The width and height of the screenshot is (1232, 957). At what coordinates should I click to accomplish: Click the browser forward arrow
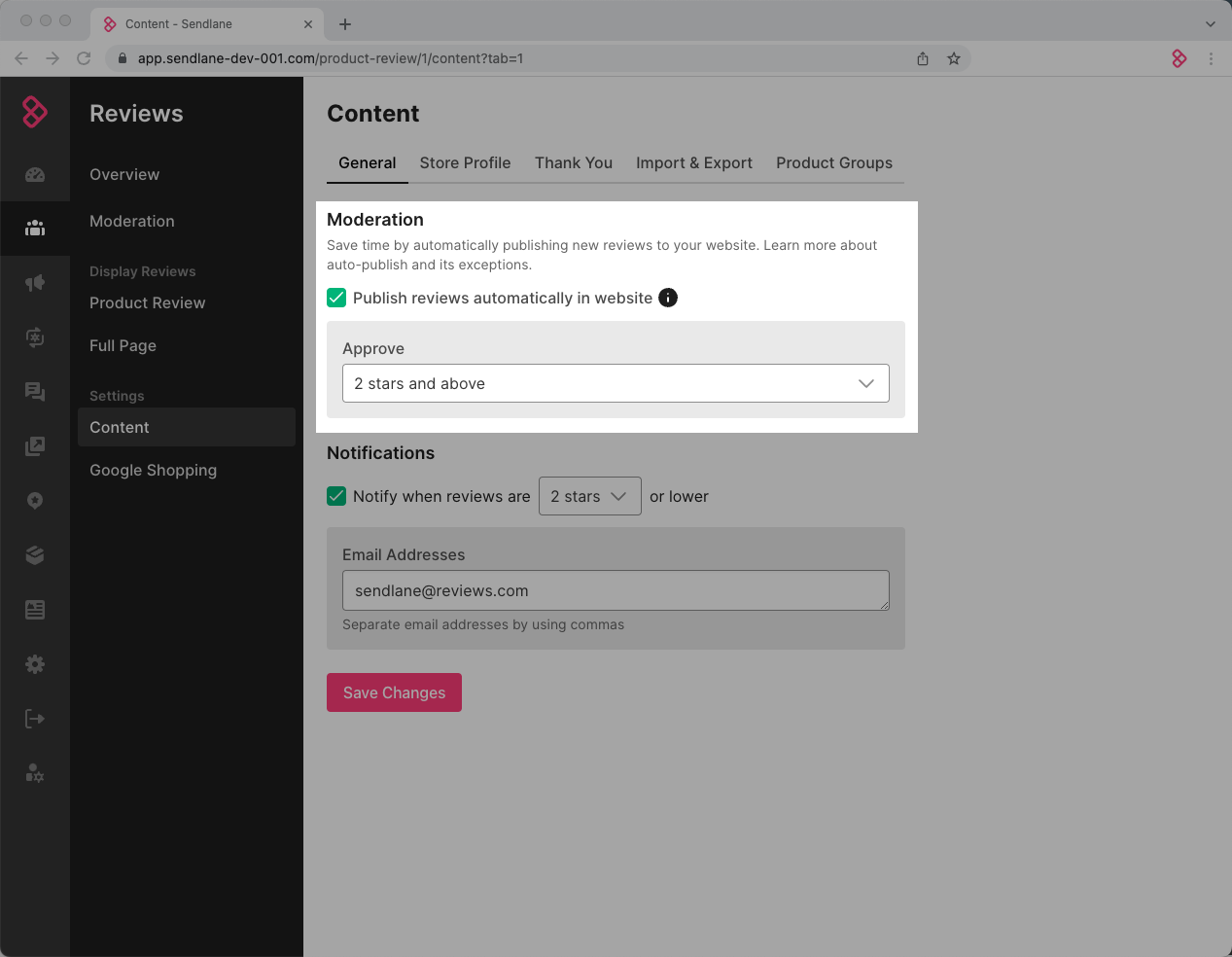53,58
